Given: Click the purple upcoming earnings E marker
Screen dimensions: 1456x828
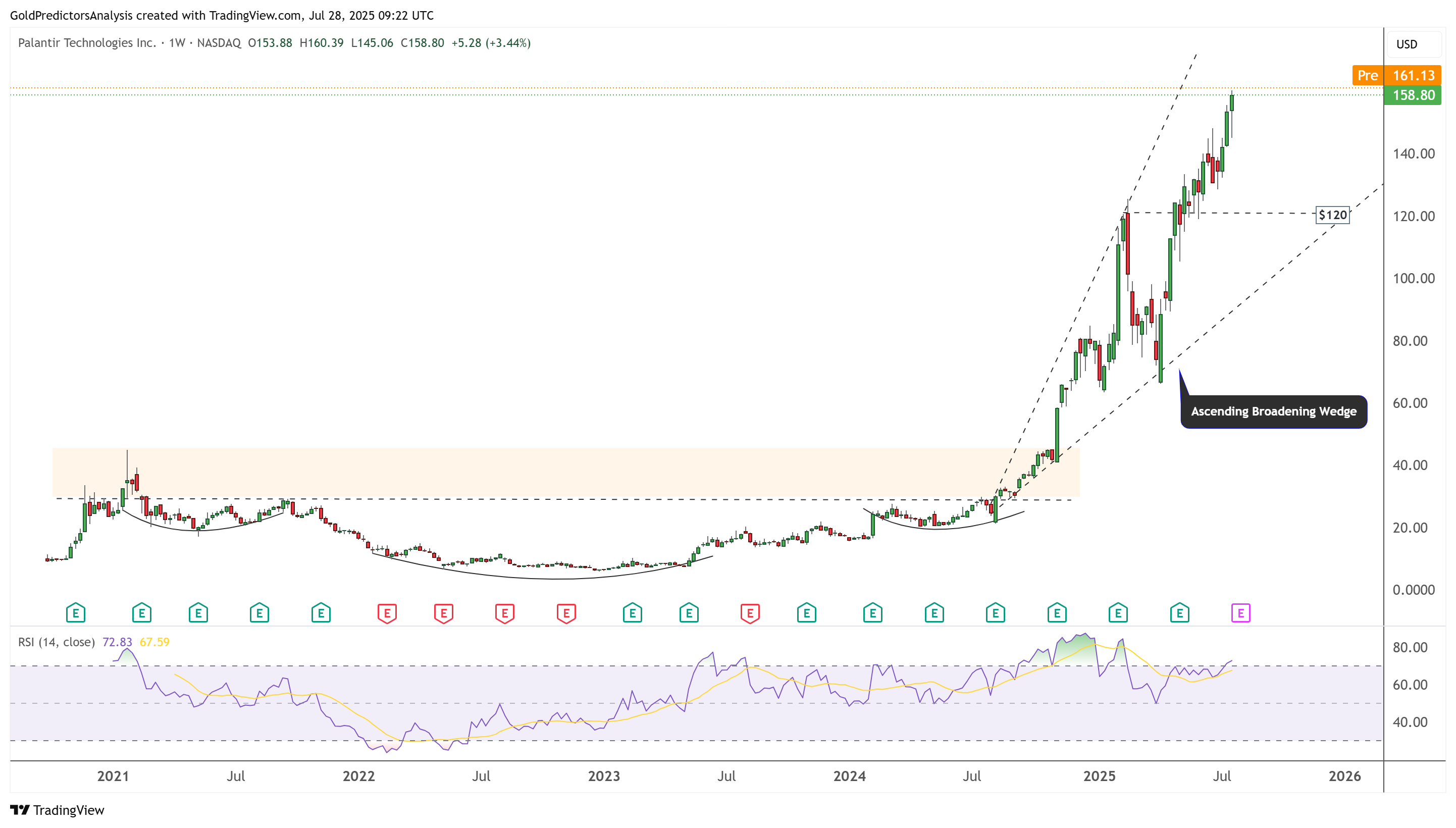Looking at the screenshot, I should point(1240,613).
